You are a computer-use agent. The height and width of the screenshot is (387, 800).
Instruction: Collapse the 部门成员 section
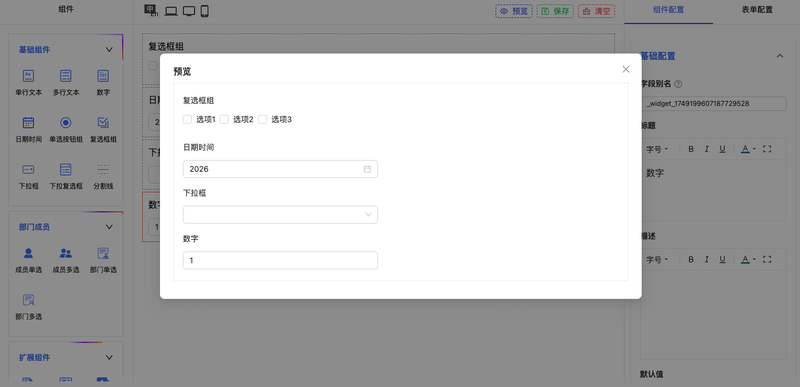click(109, 227)
